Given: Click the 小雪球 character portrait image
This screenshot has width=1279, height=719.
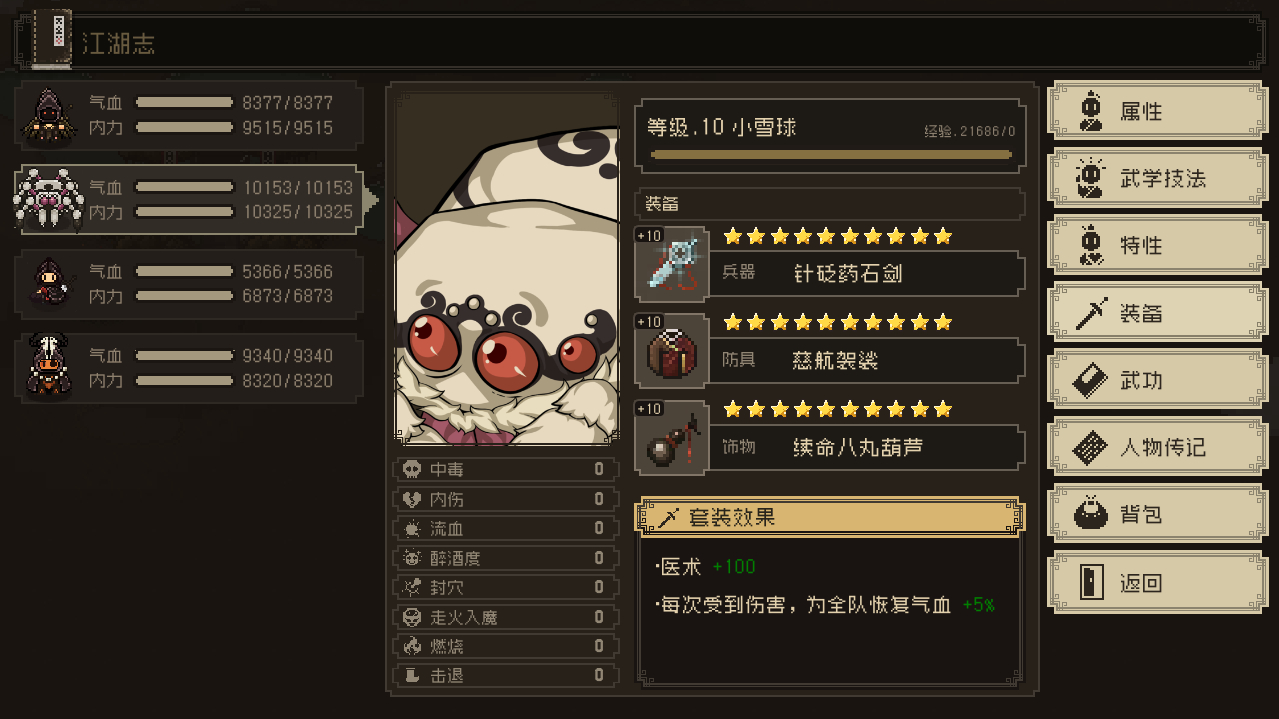Looking at the screenshot, I should [507, 269].
